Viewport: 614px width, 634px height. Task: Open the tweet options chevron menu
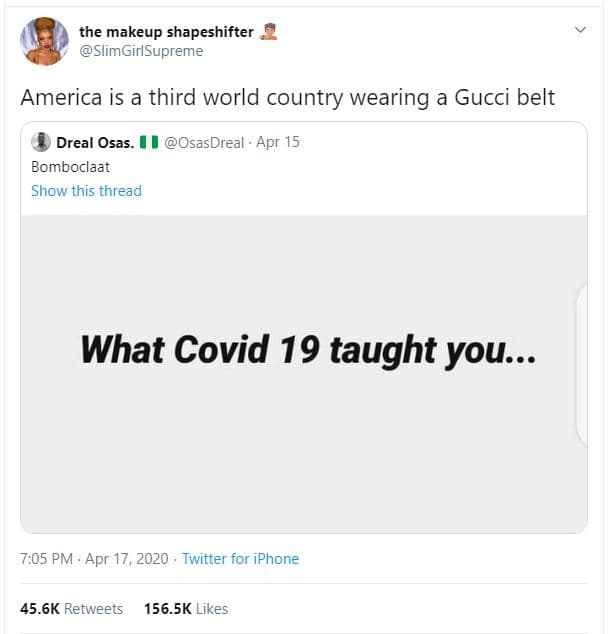580,31
